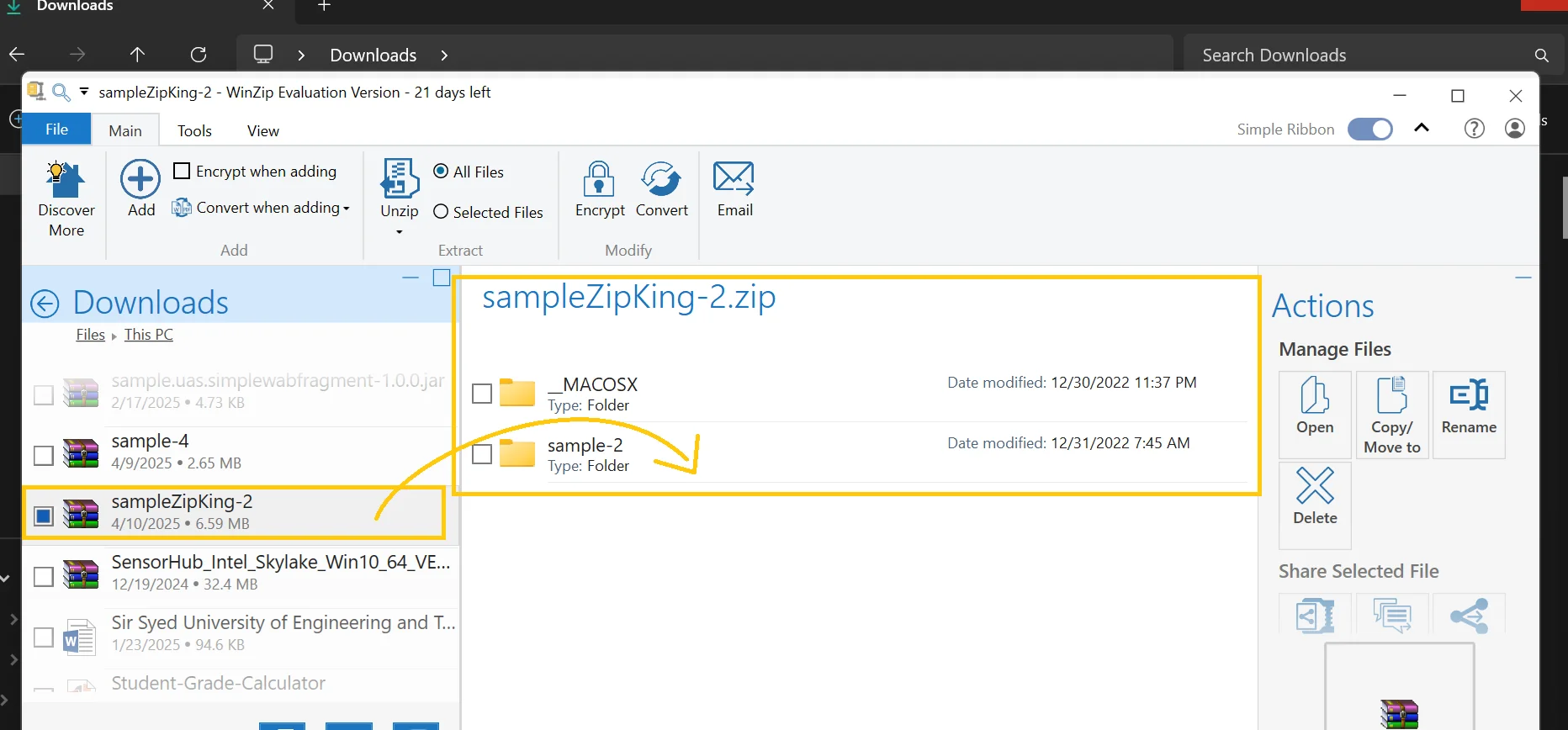The width and height of the screenshot is (1568, 730).
Task: Click the social share icon
Action: point(1469,615)
